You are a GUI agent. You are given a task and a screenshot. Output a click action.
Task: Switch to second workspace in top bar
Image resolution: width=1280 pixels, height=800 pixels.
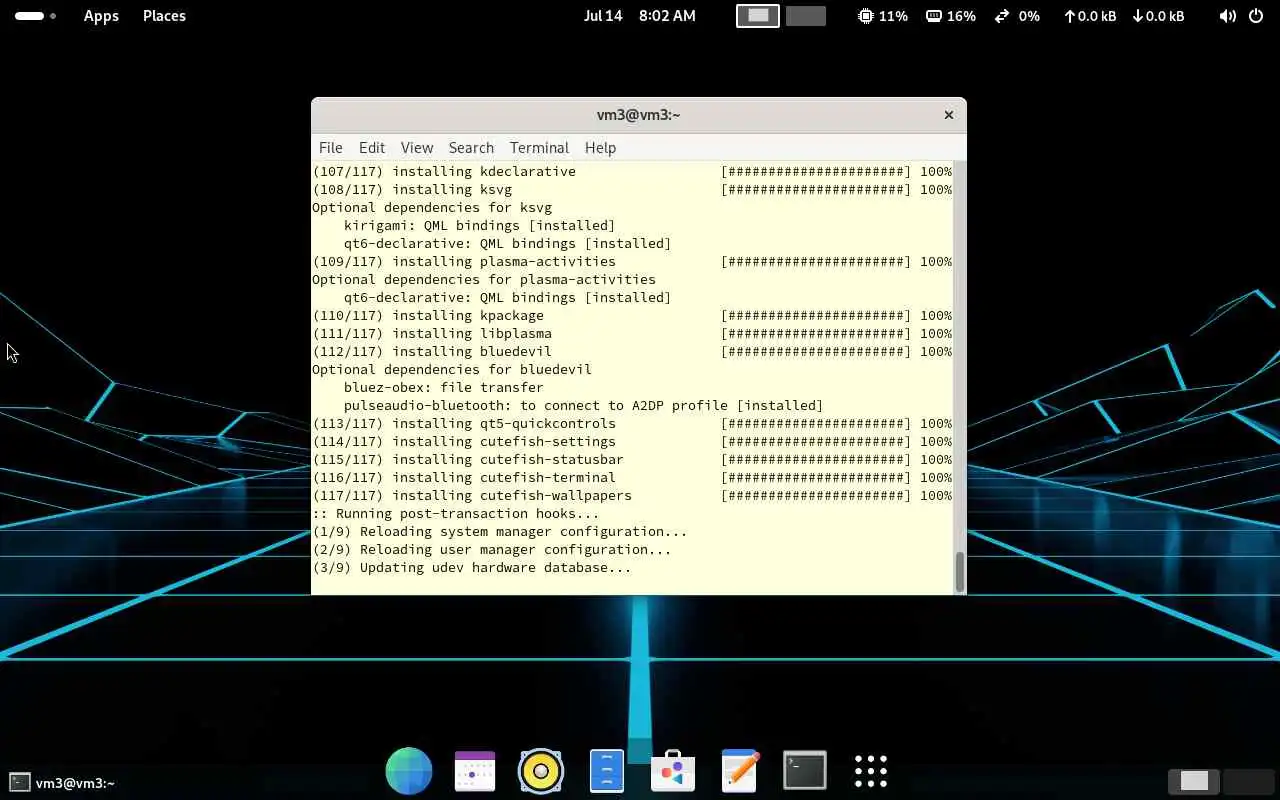(806, 16)
